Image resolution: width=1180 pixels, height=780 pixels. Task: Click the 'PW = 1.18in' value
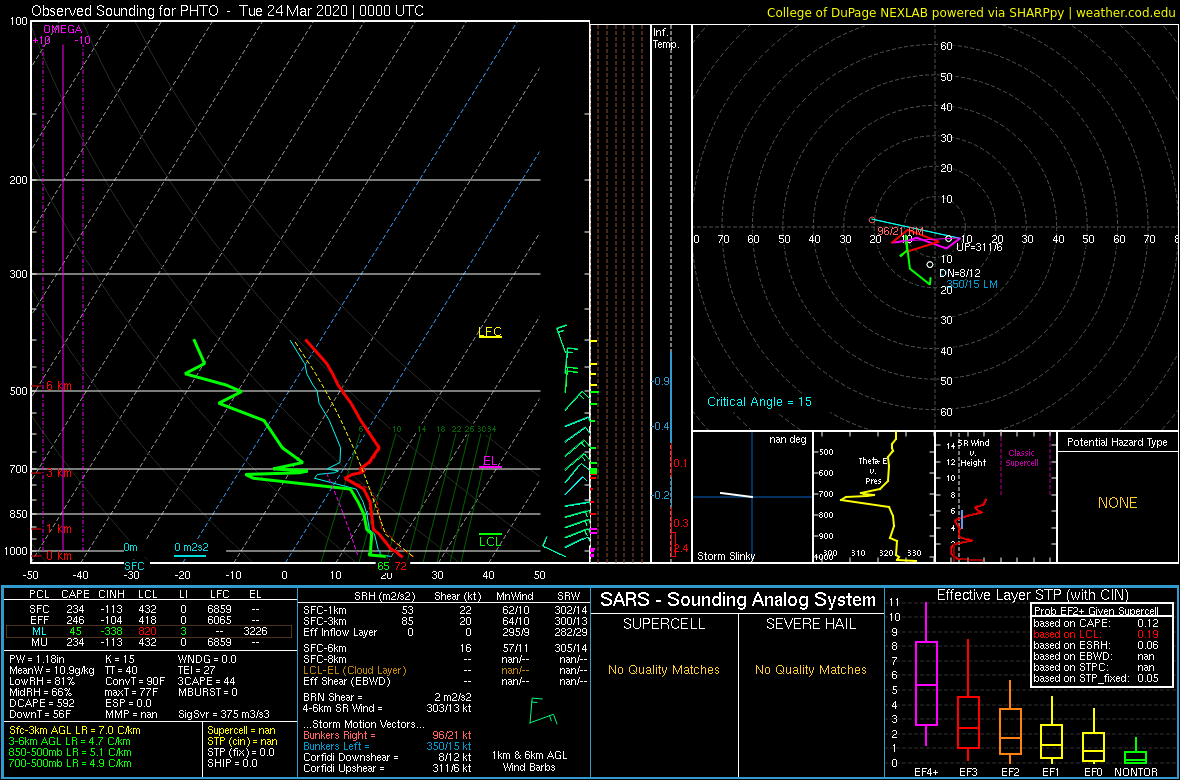[x=38, y=658]
